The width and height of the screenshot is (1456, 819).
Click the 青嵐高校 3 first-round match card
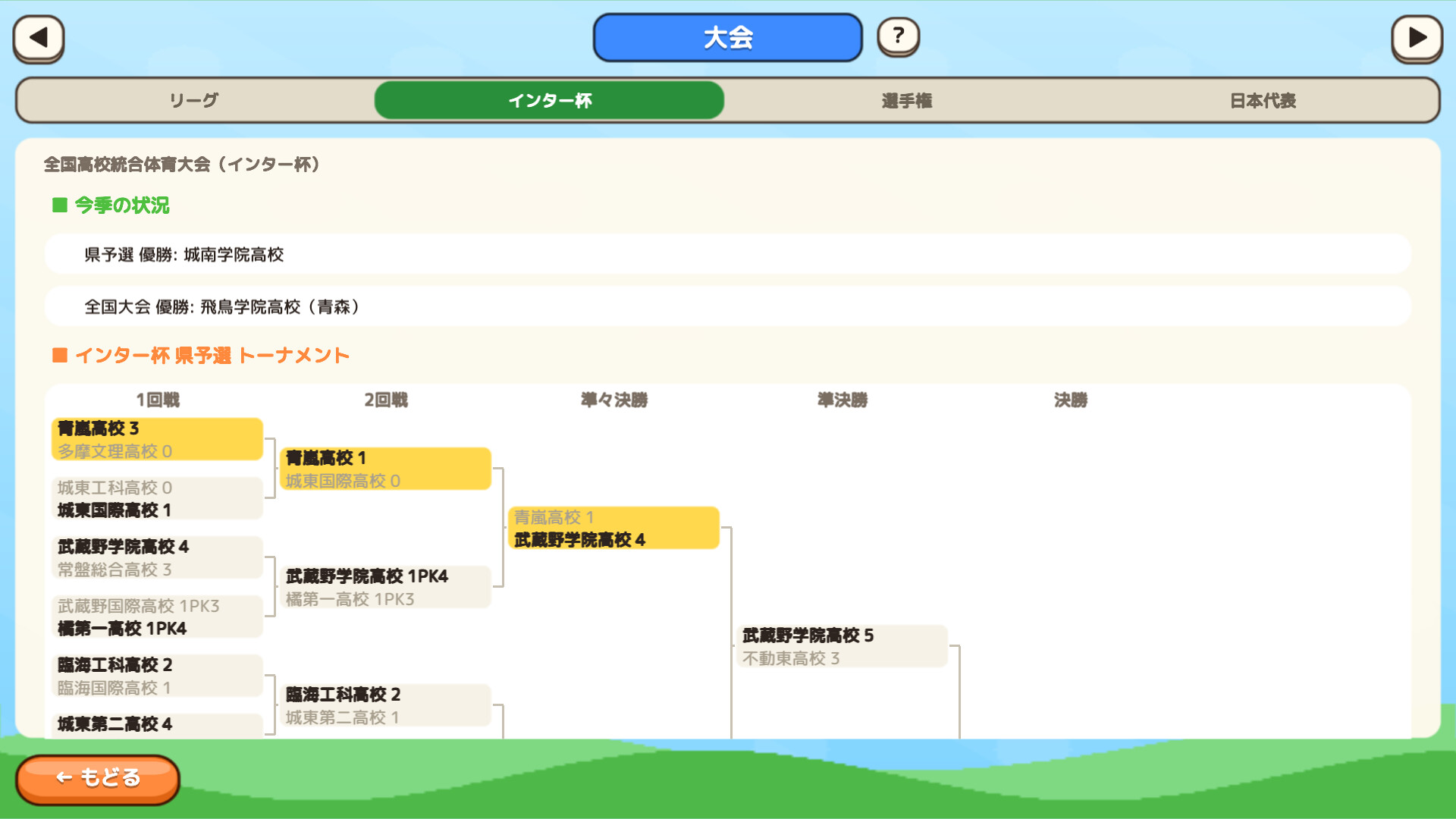[x=158, y=439]
